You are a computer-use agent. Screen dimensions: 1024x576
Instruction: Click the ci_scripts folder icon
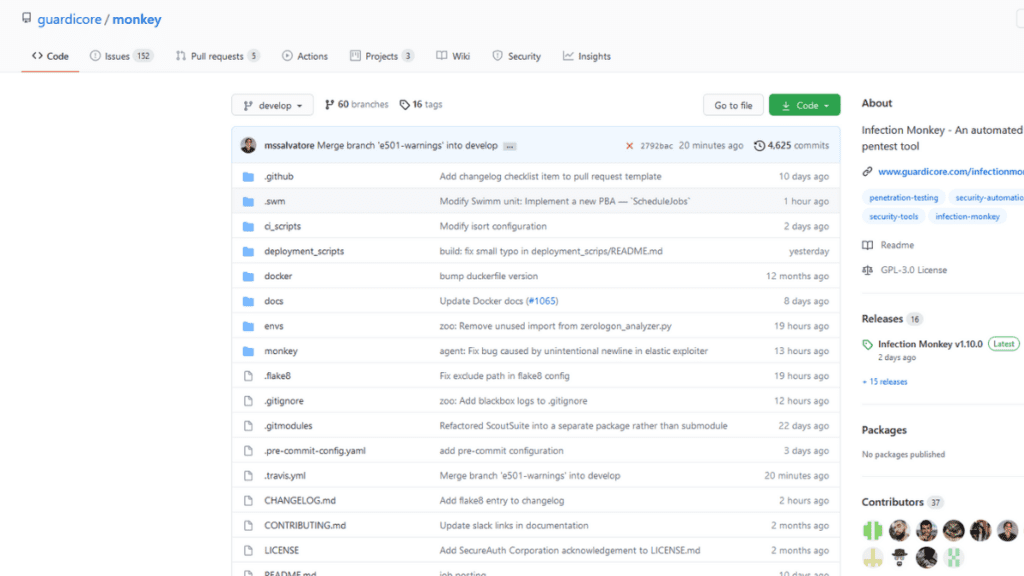point(248,227)
